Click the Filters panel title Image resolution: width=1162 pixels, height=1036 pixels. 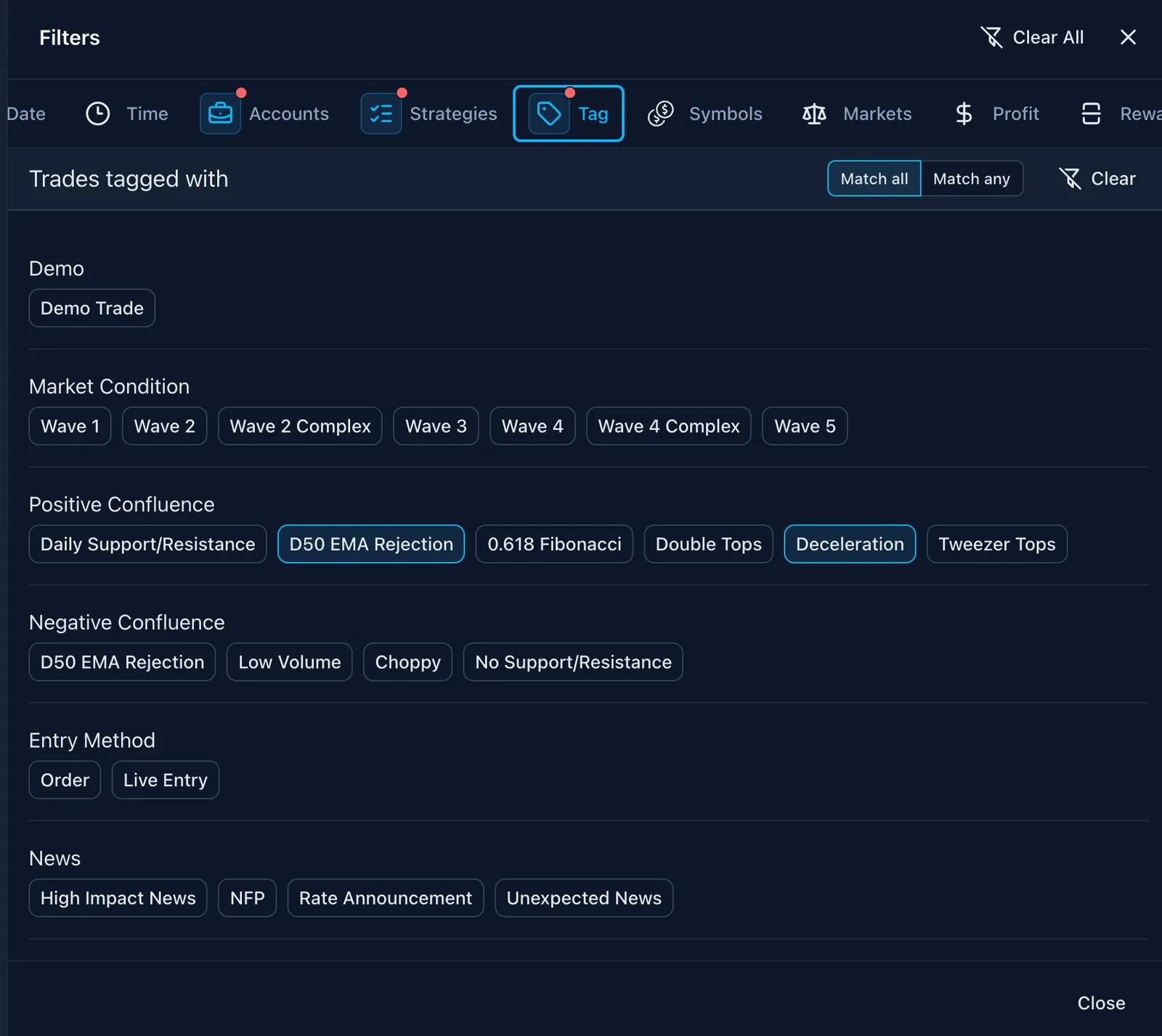coord(70,38)
